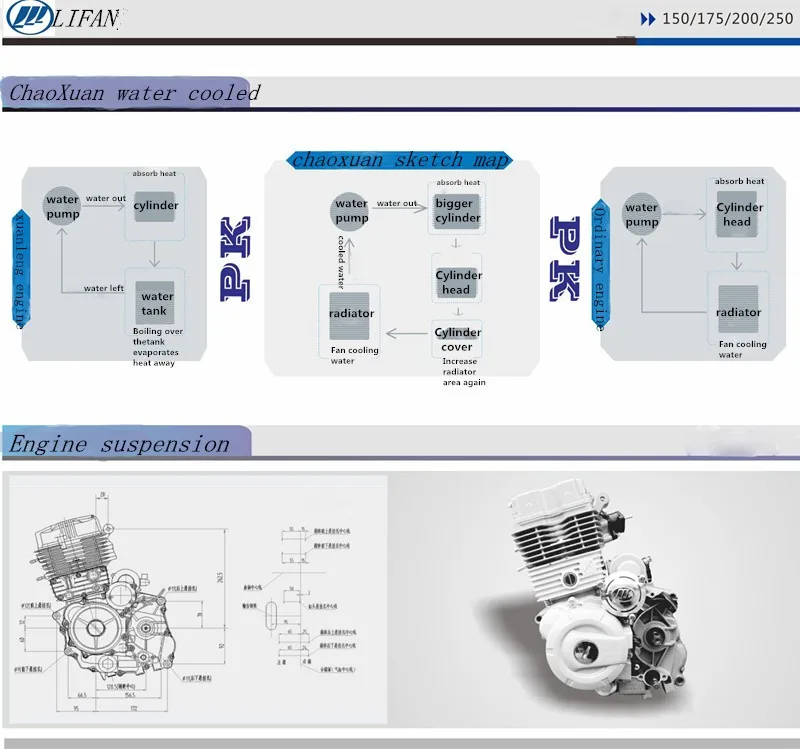Click absorb heat label above xuanleng cylinder
The width and height of the screenshot is (800, 749).
coord(154,173)
